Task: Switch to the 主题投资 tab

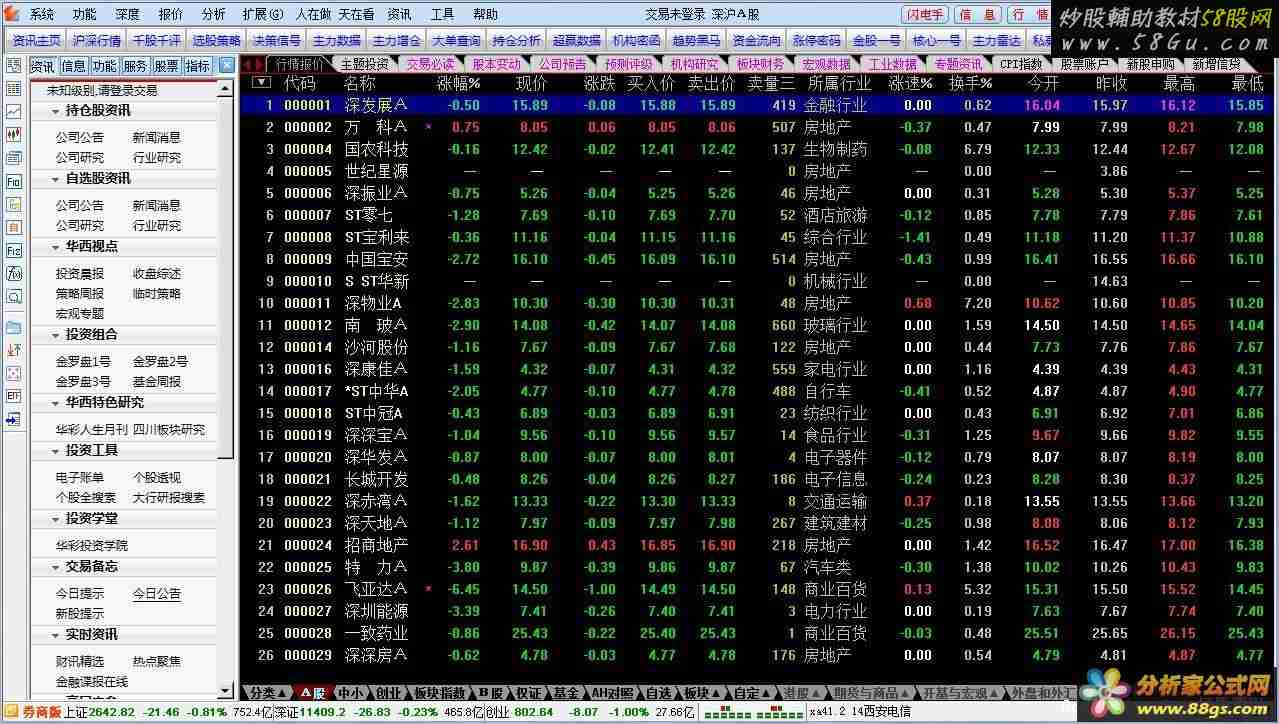Action: [x=362, y=64]
